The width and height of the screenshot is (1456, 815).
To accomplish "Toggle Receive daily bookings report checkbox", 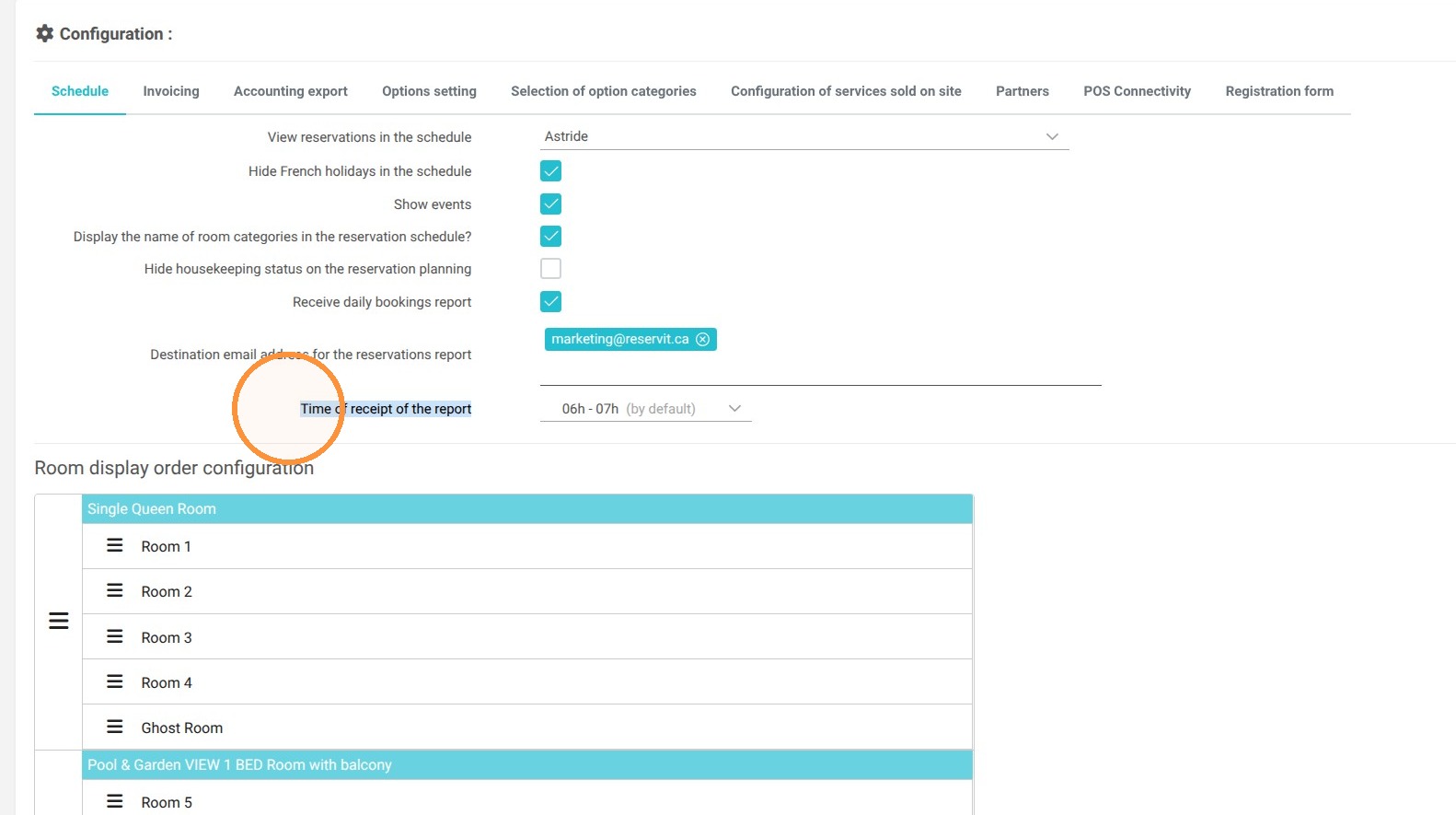I will 550,301.
